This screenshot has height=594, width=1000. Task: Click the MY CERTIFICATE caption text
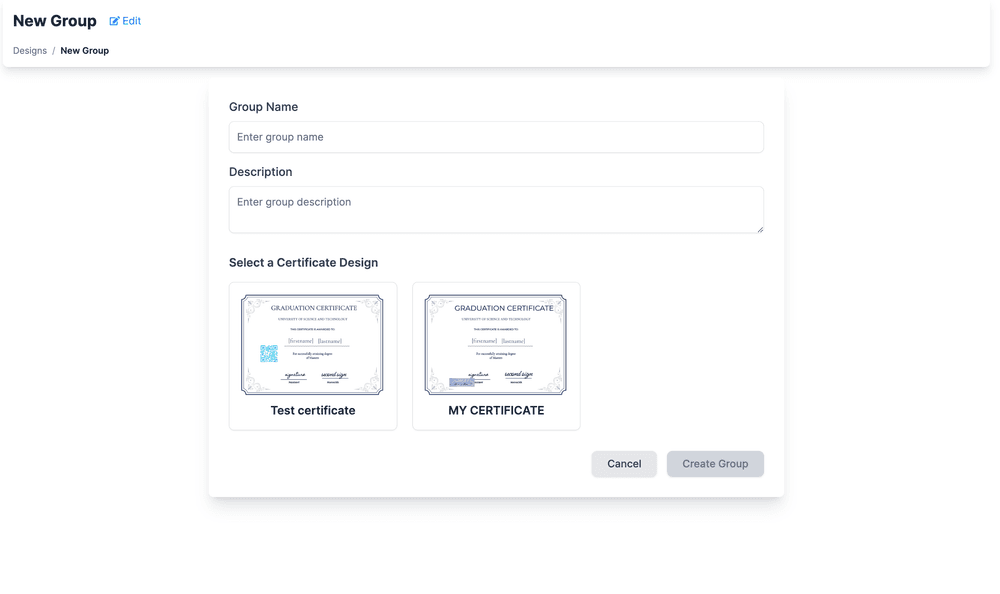496,410
